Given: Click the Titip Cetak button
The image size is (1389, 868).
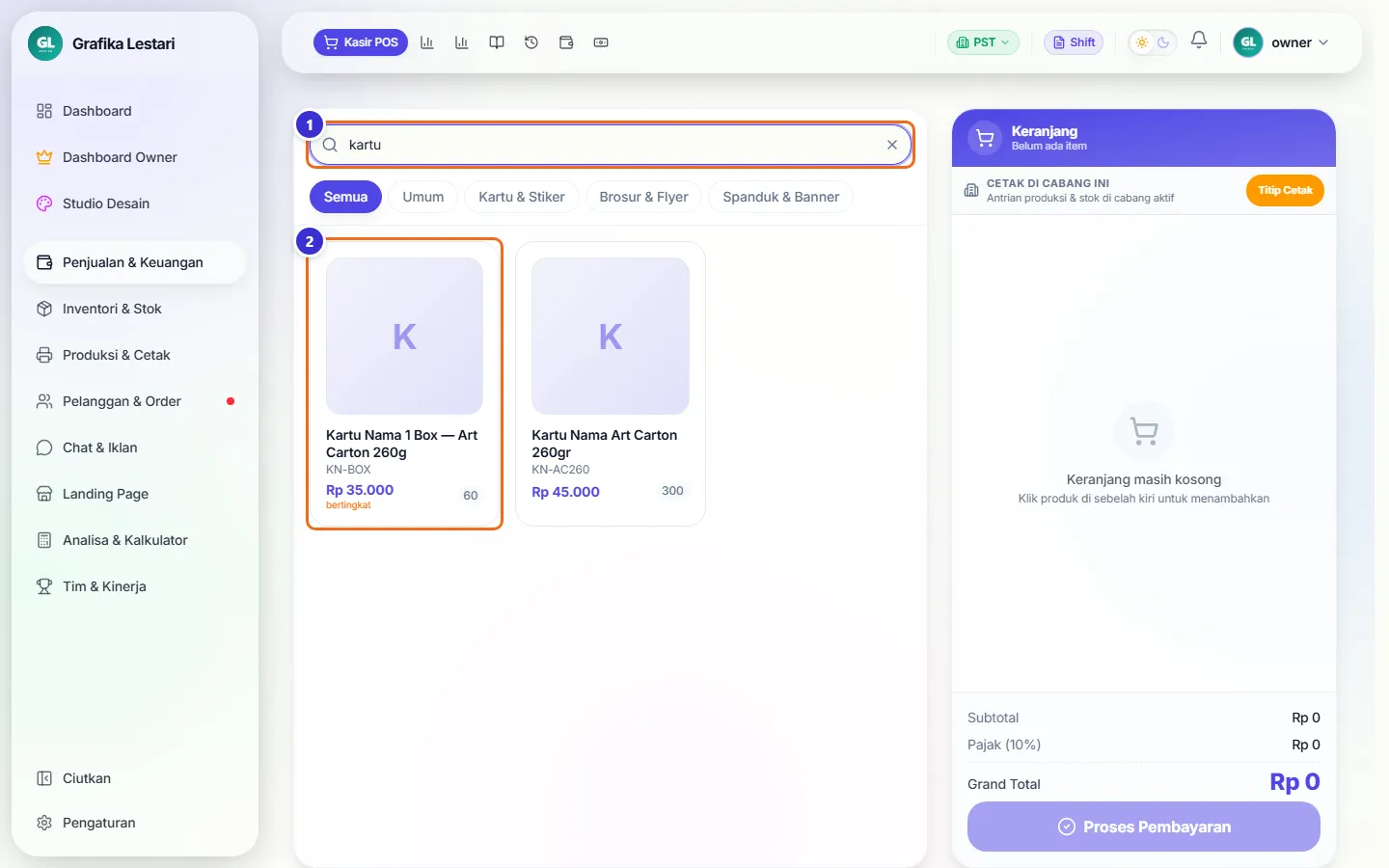Looking at the screenshot, I should click(x=1285, y=190).
